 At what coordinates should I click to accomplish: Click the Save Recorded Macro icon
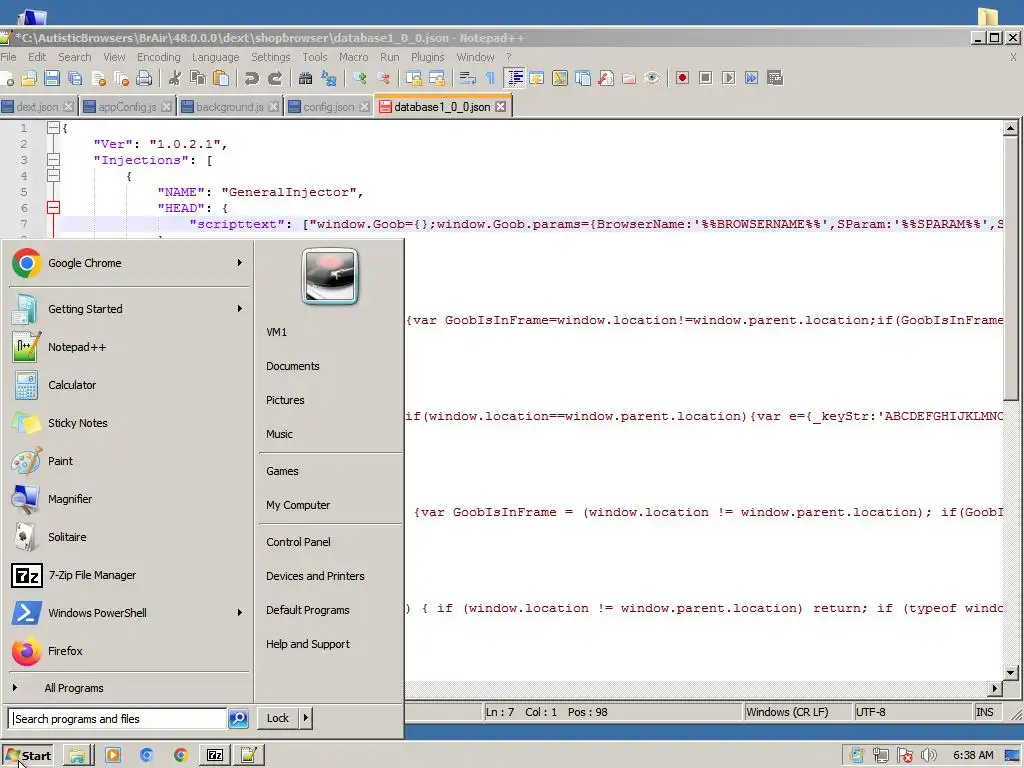point(775,78)
